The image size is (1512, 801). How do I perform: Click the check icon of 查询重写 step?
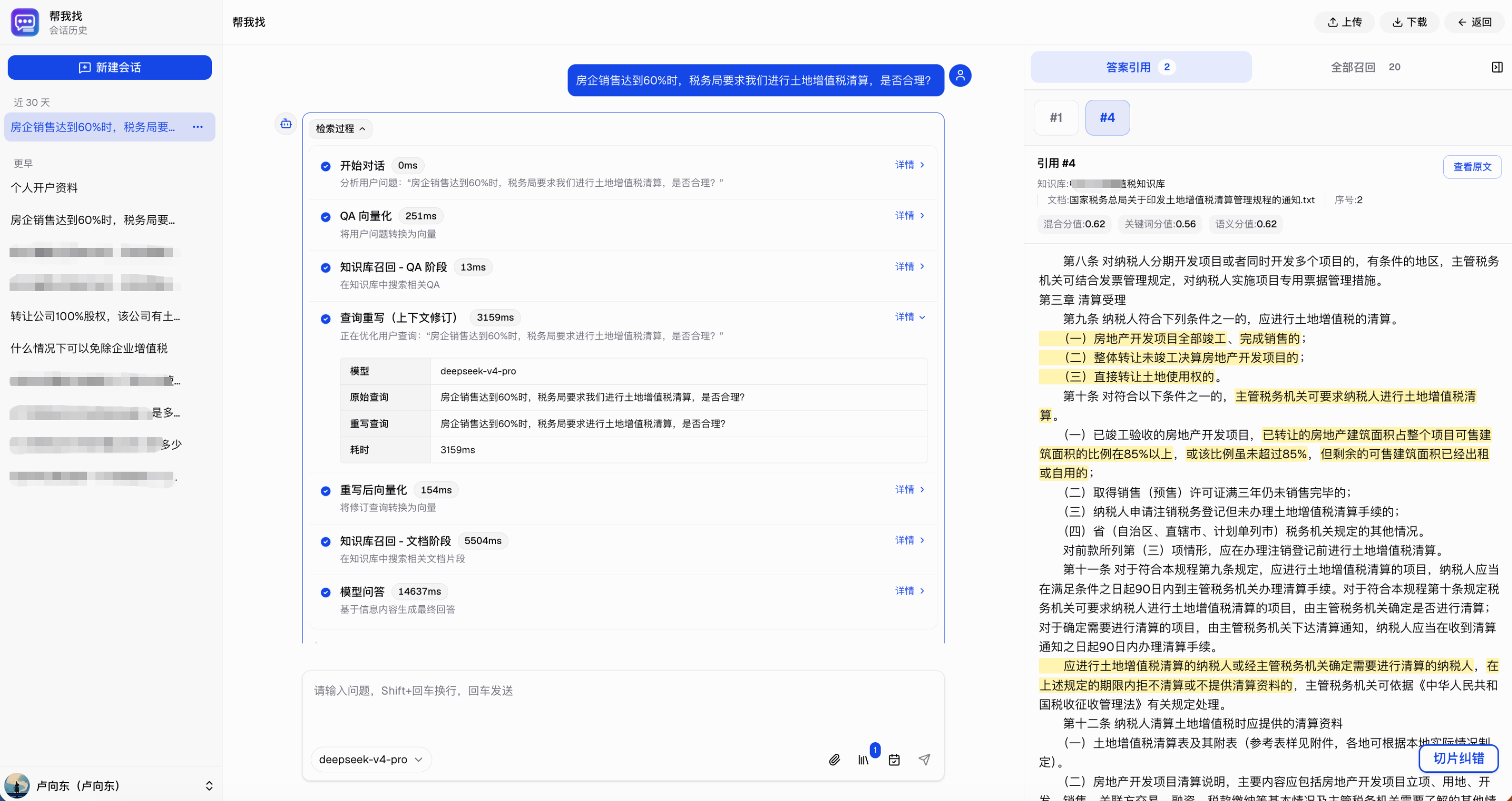click(x=326, y=319)
